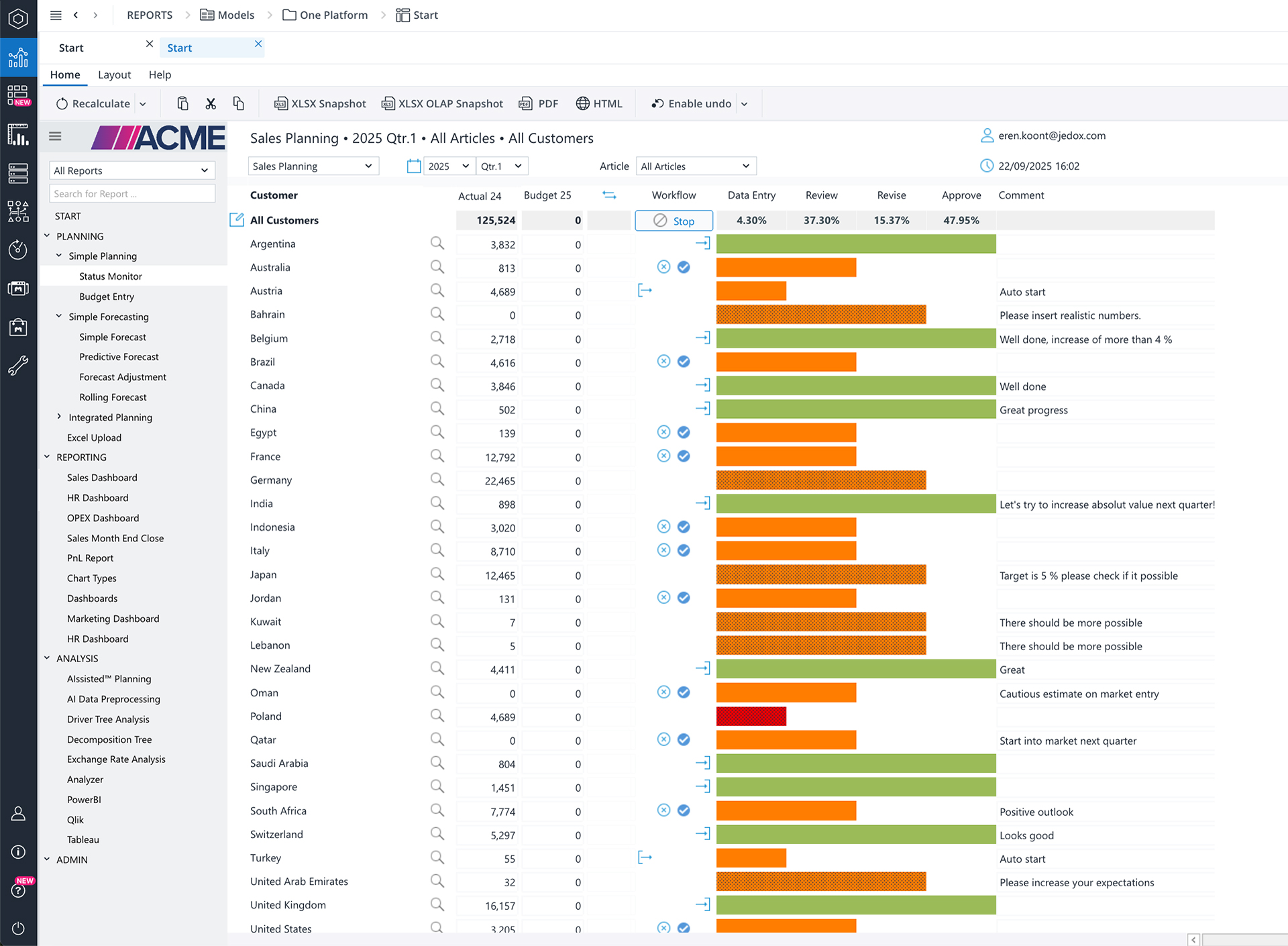The image size is (1288, 946).
Task: Click Austria's workflow start arrow icon
Action: coord(645,291)
